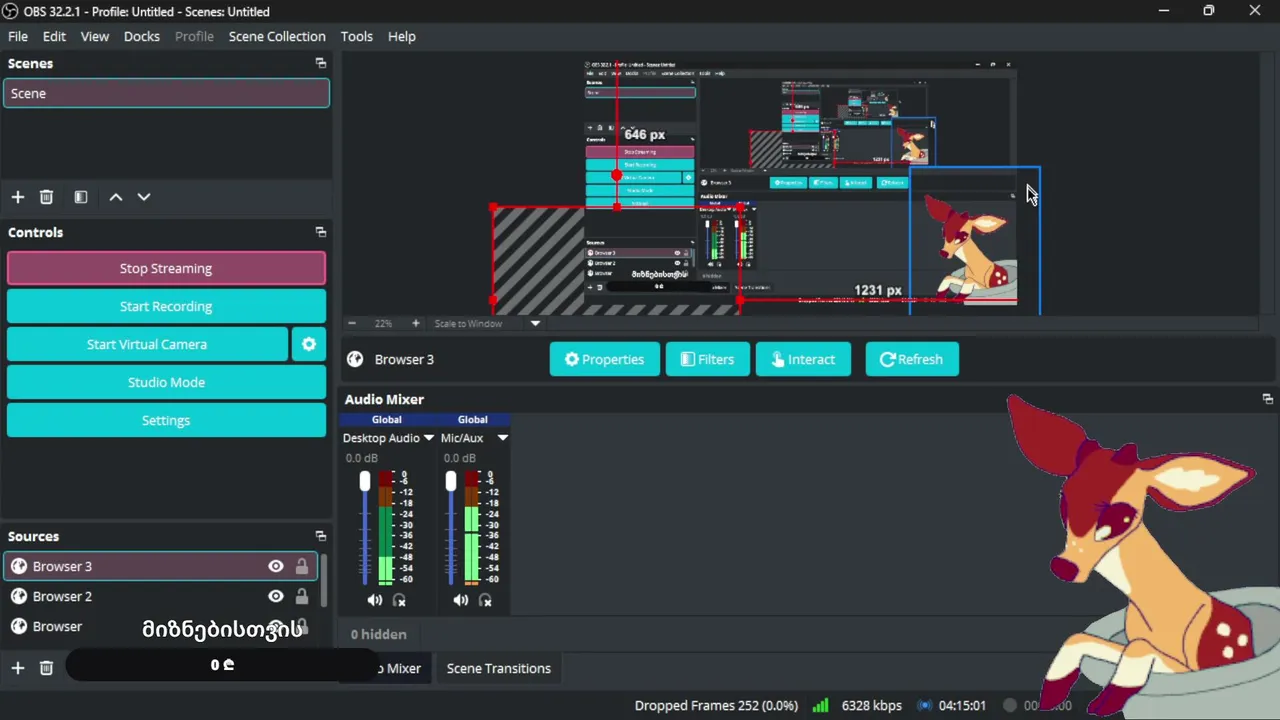
Task: Open the Scene Collection menu
Action: tap(277, 36)
